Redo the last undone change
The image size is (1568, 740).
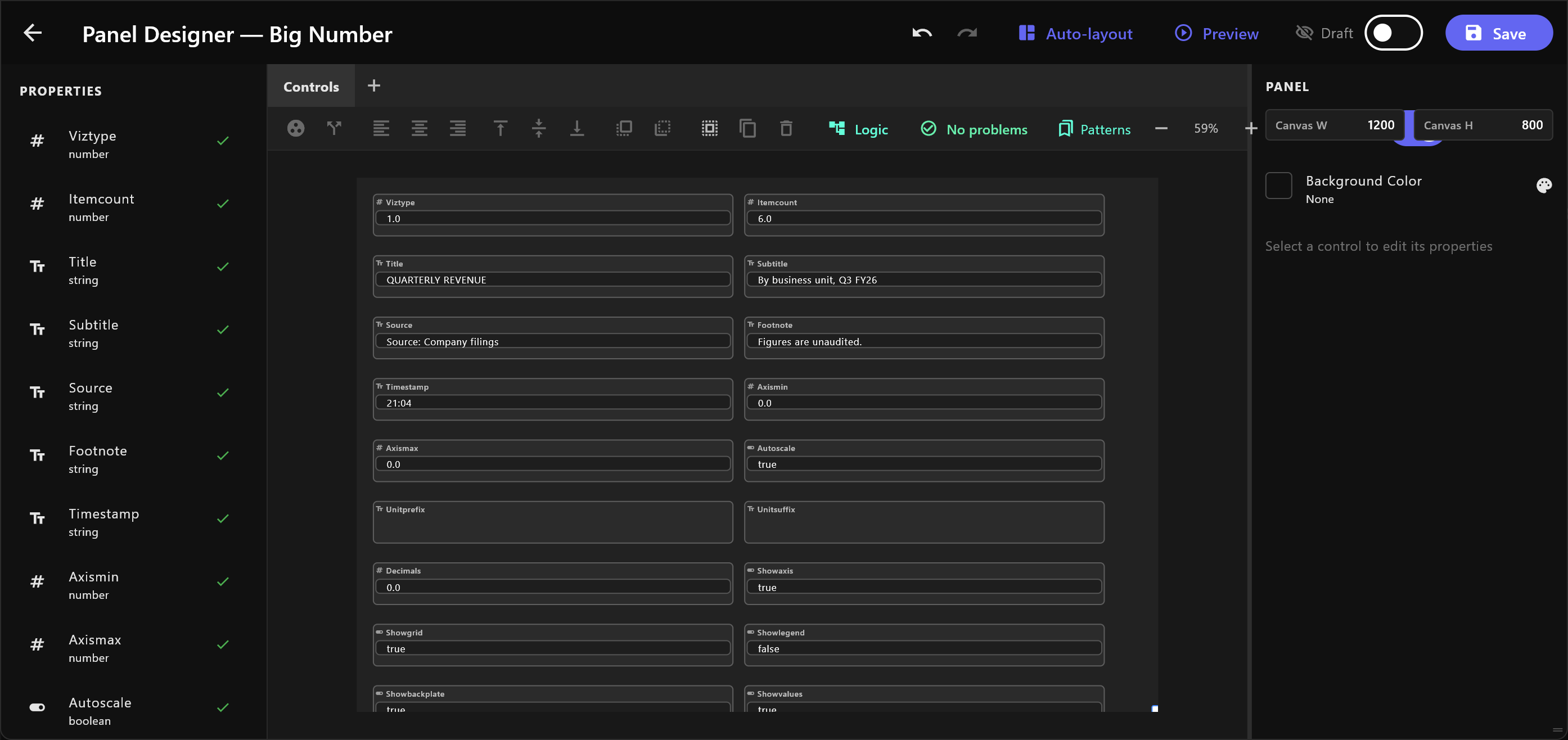point(967,33)
